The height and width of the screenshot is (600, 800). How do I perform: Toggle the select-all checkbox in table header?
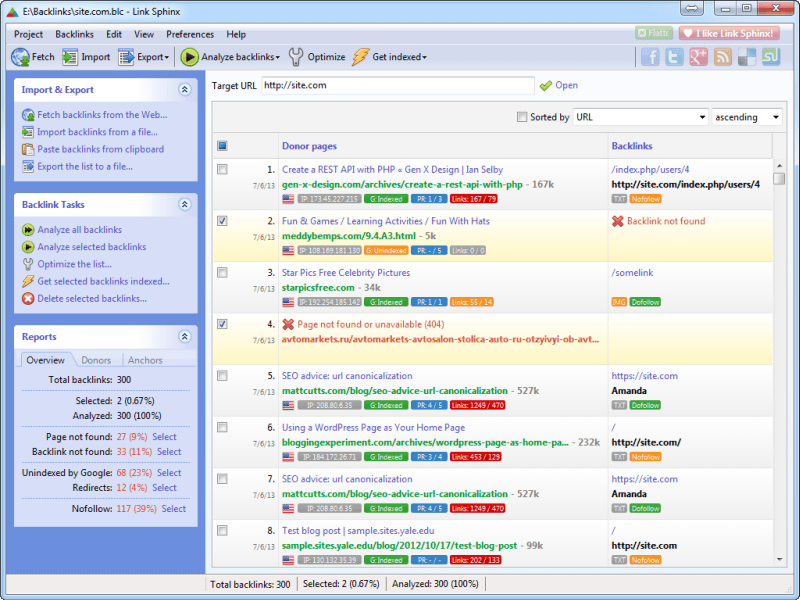tap(222, 146)
